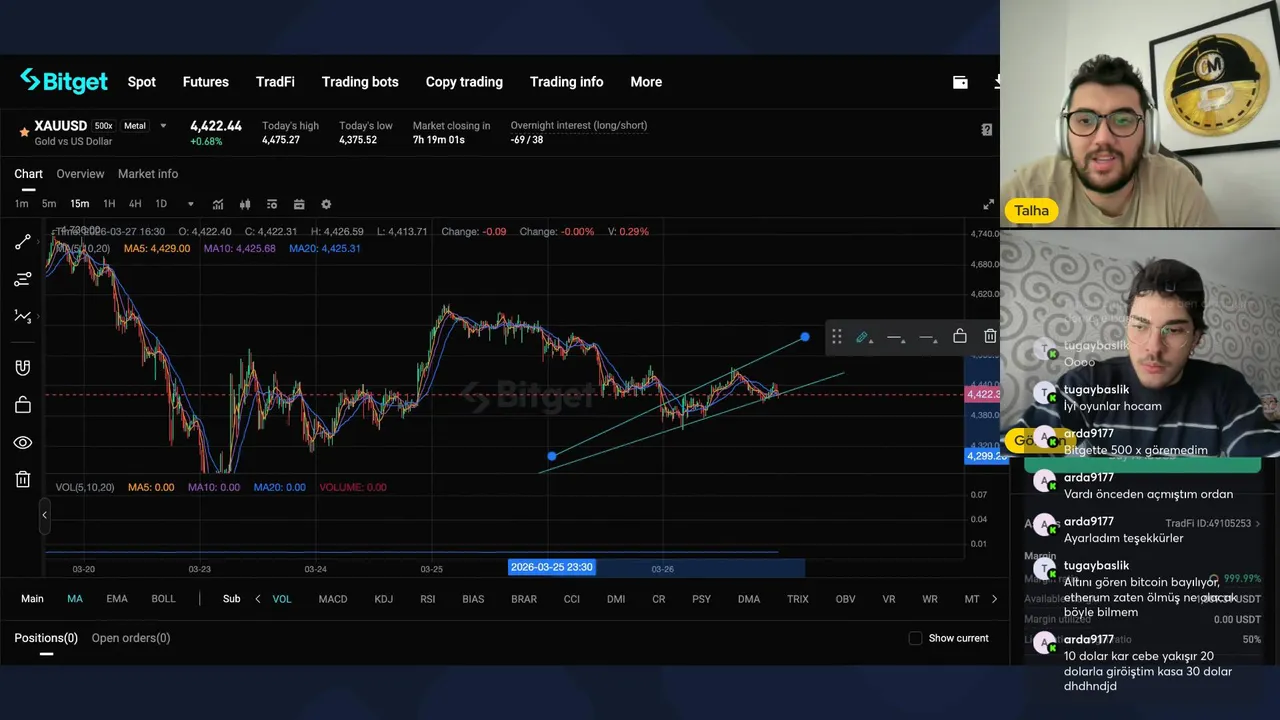Open the Trading bots menu
Image resolution: width=1280 pixels, height=720 pixels.
(360, 82)
